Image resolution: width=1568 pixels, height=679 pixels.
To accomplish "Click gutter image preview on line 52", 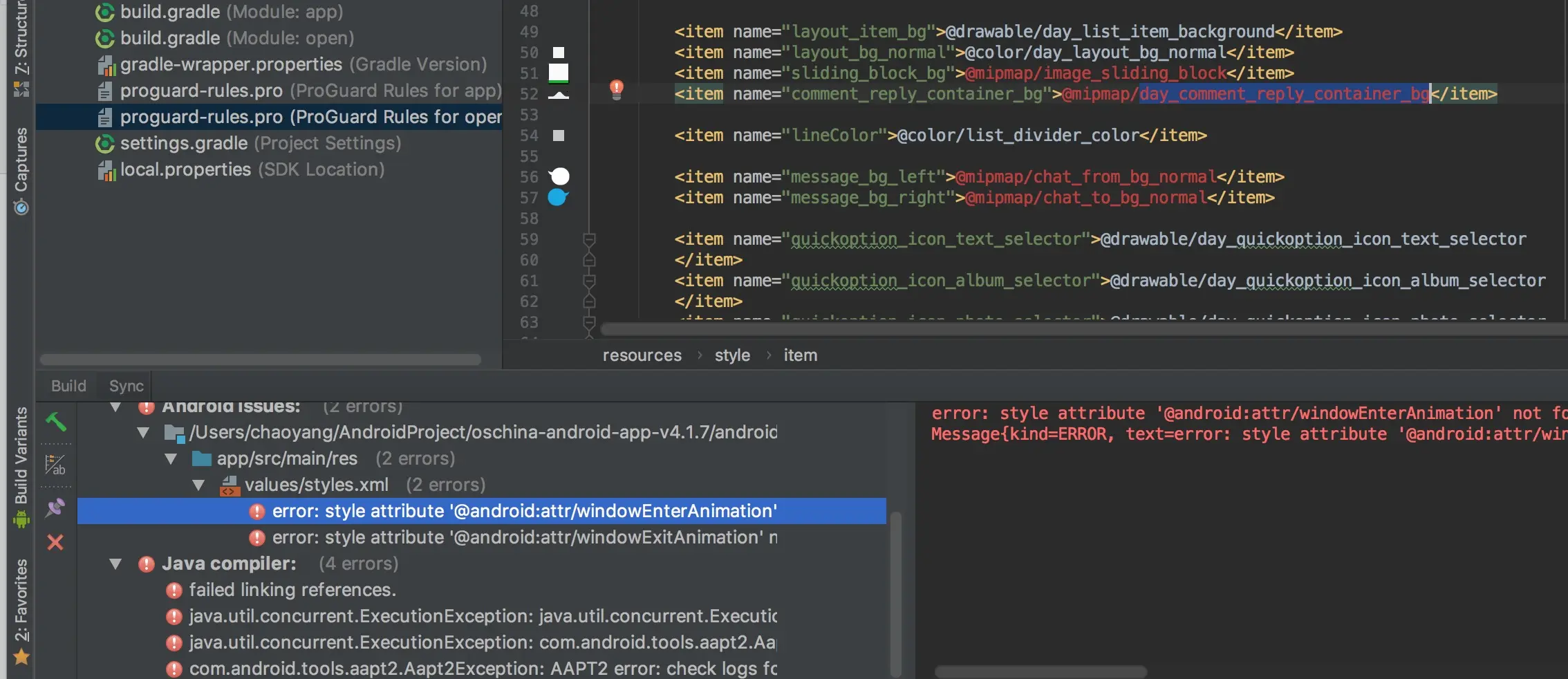I will [559, 95].
